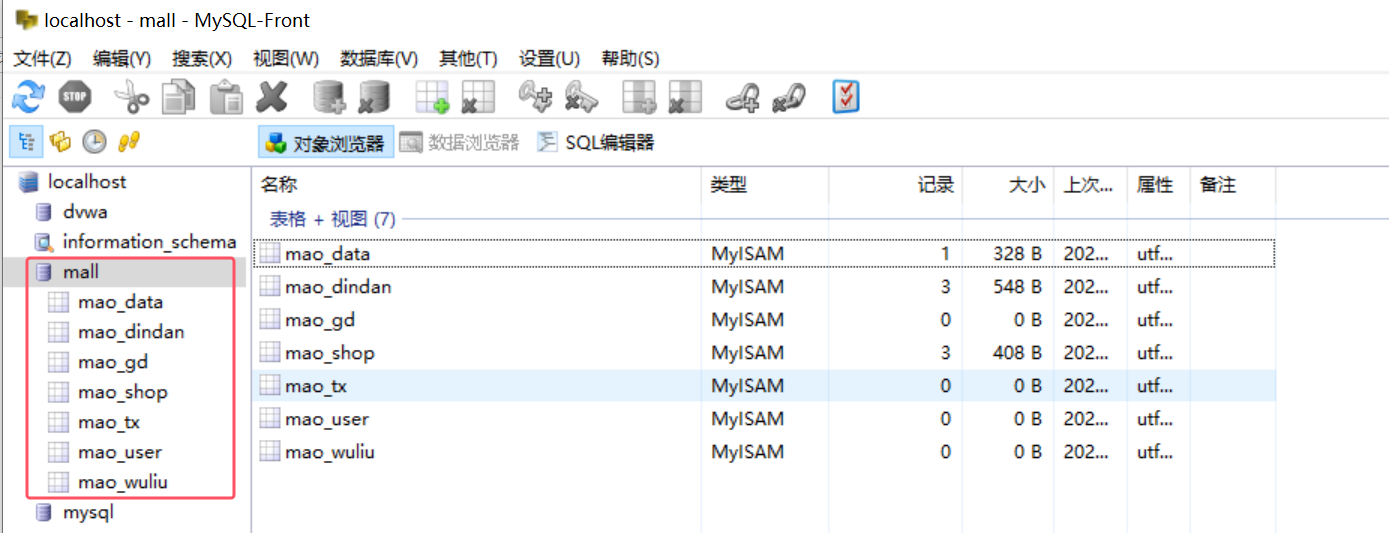Click the blue refresh arrows icon
Image resolution: width=1389 pixels, height=533 pixels.
point(28,97)
